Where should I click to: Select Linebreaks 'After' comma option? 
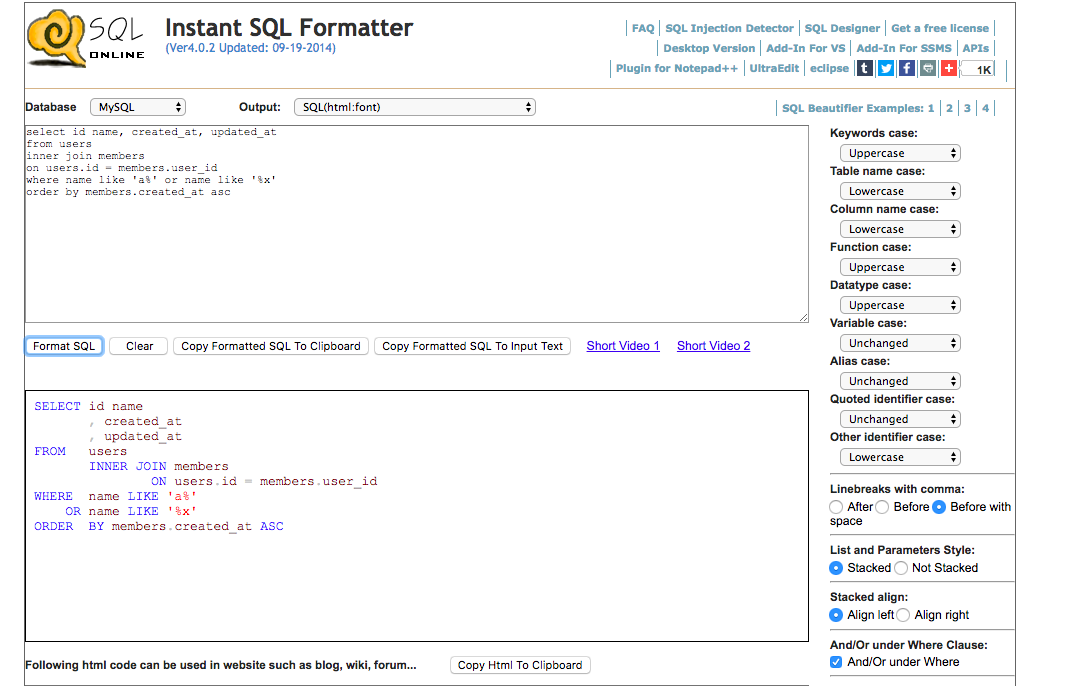click(837, 507)
